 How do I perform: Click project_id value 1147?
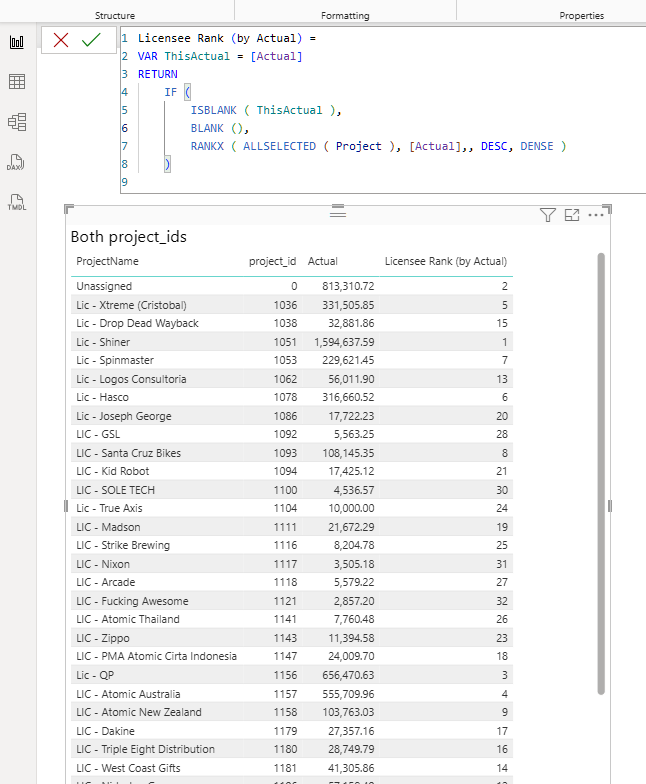coord(285,656)
